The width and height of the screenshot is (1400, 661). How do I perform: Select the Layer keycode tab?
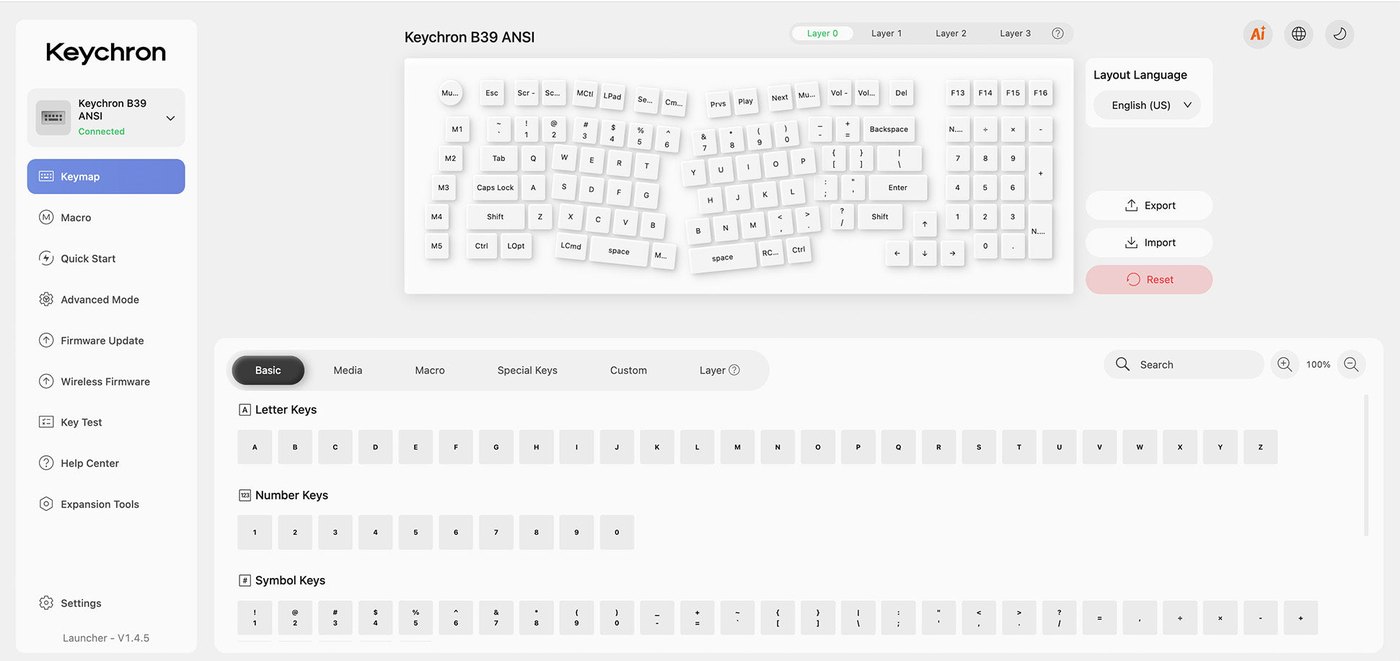(x=712, y=370)
